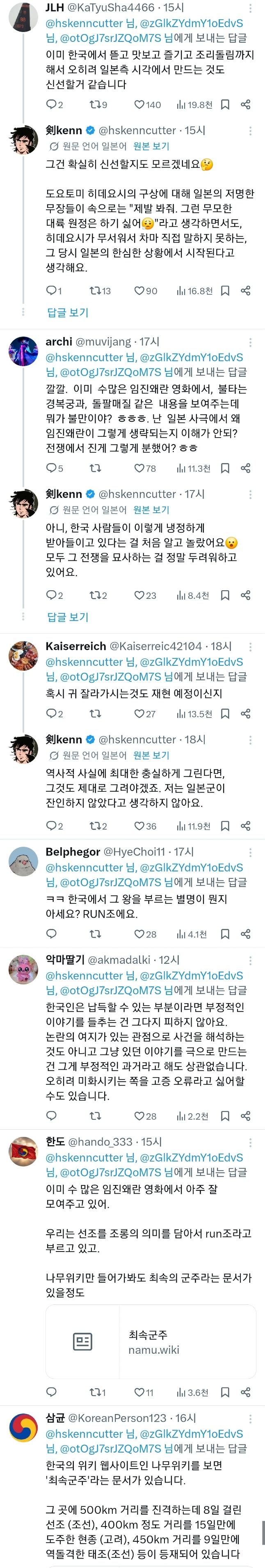Reply to 악마딸기's tweet via comment icon

click(x=52, y=1116)
